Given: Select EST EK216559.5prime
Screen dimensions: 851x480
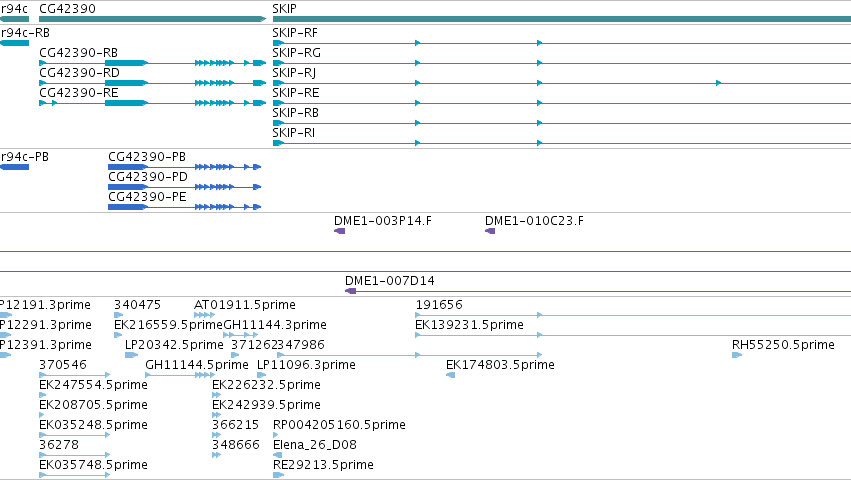Looking at the screenshot, I should click(x=168, y=325).
